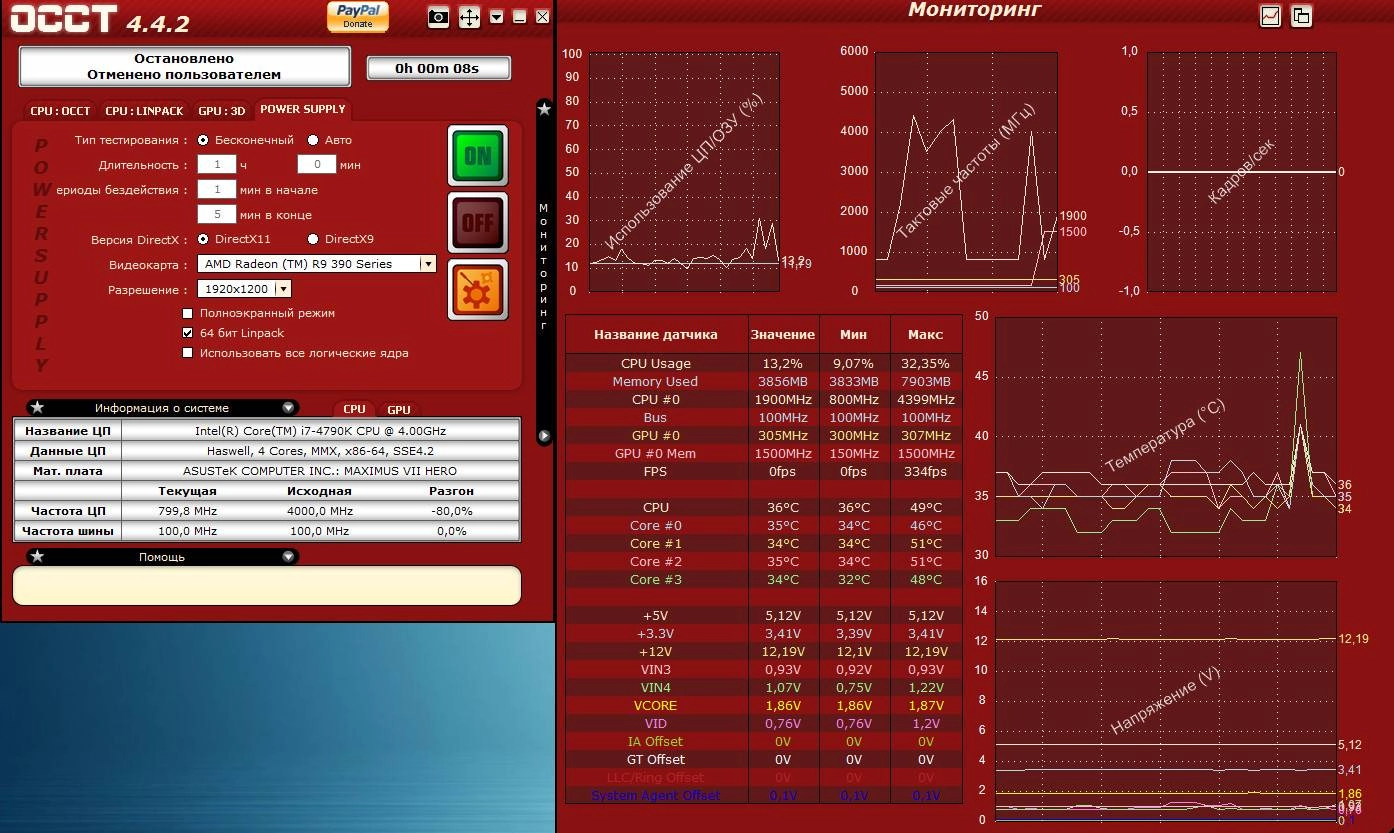This screenshot has width=1394, height=833.
Task: Select the System Agent Offset row
Action: [764, 796]
